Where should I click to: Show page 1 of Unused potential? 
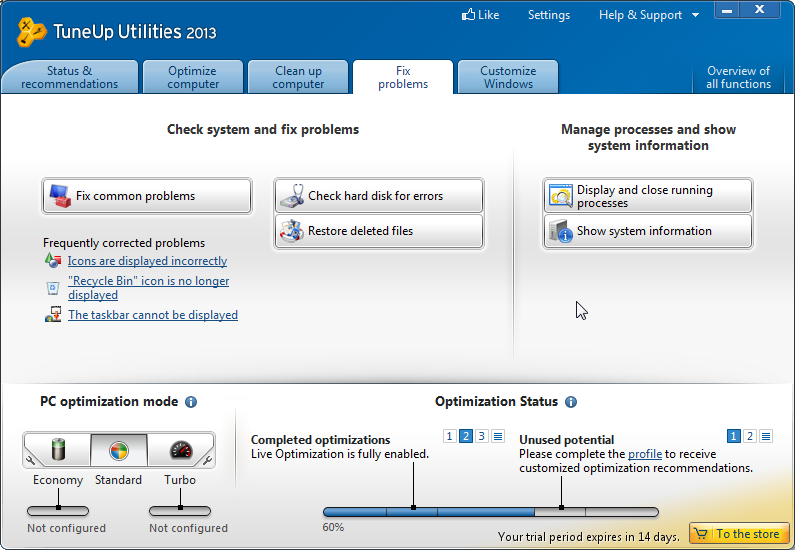(x=733, y=436)
